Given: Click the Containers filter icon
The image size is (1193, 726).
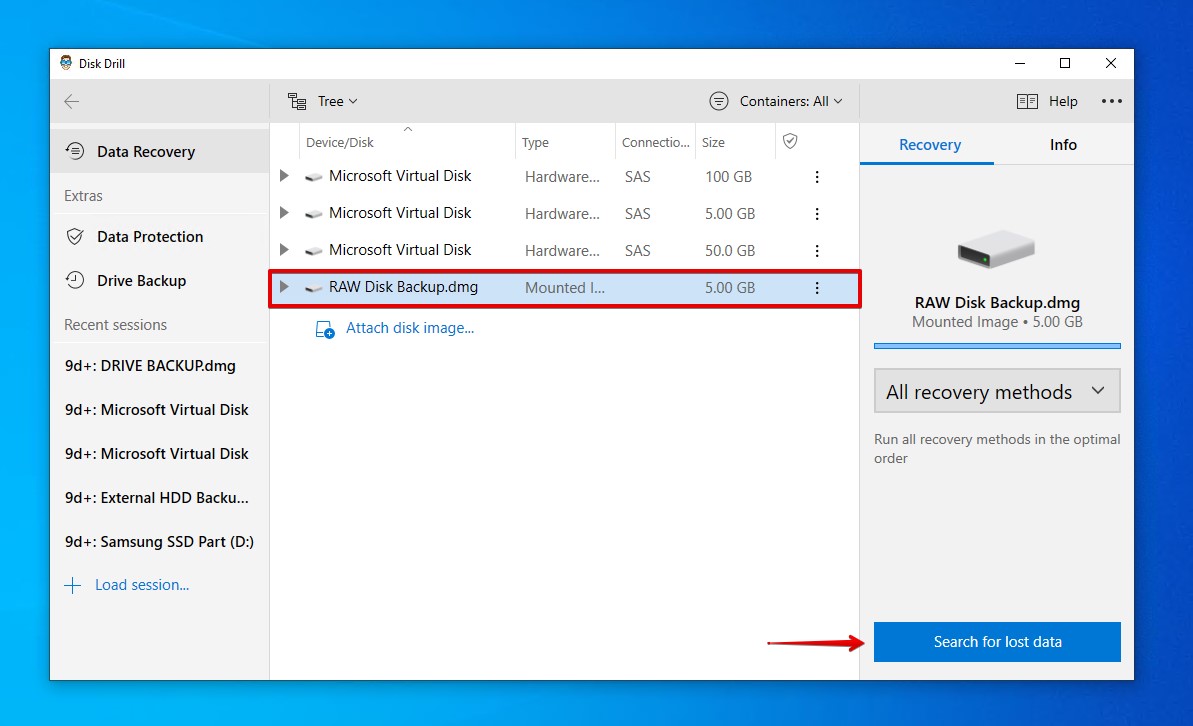Looking at the screenshot, I should click(x=718, y=101).
